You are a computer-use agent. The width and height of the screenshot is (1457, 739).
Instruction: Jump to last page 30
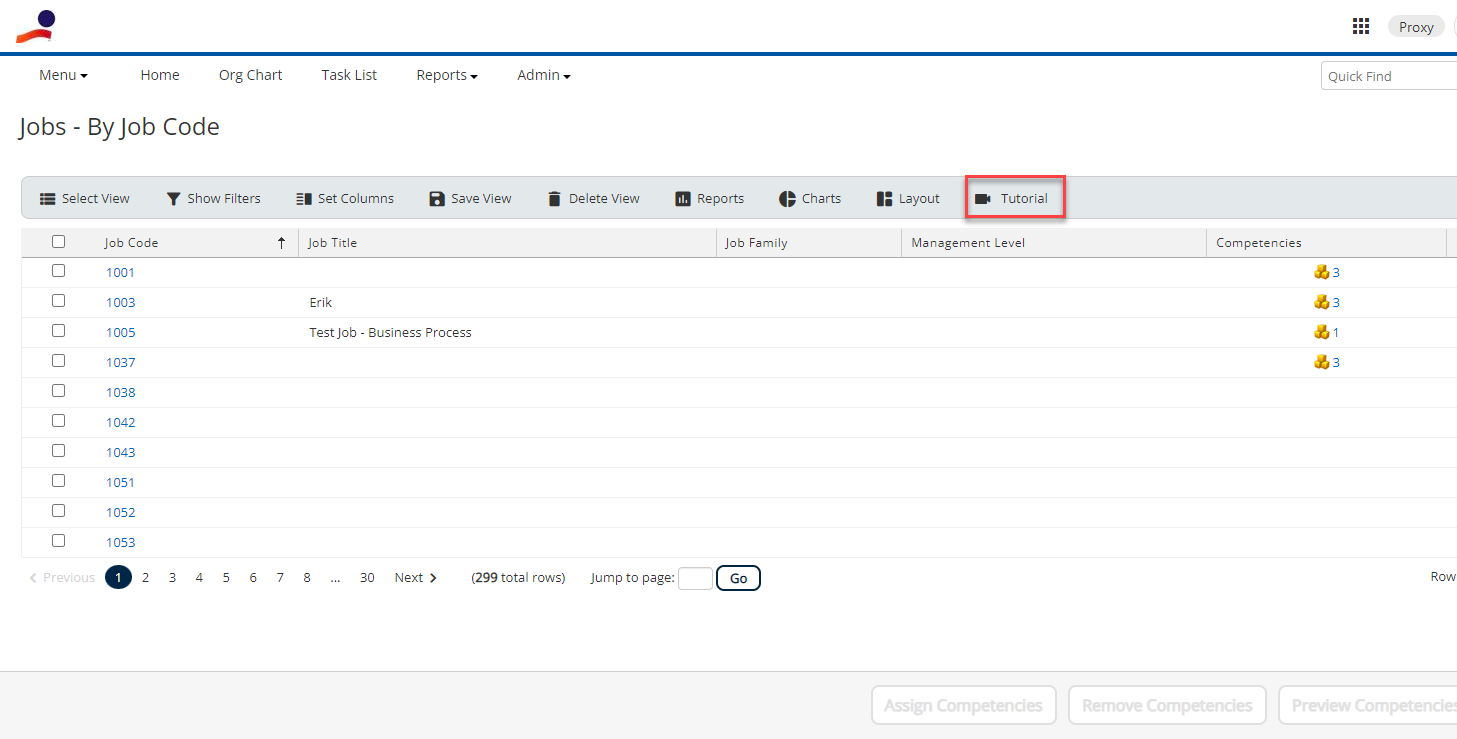[367, 578]
